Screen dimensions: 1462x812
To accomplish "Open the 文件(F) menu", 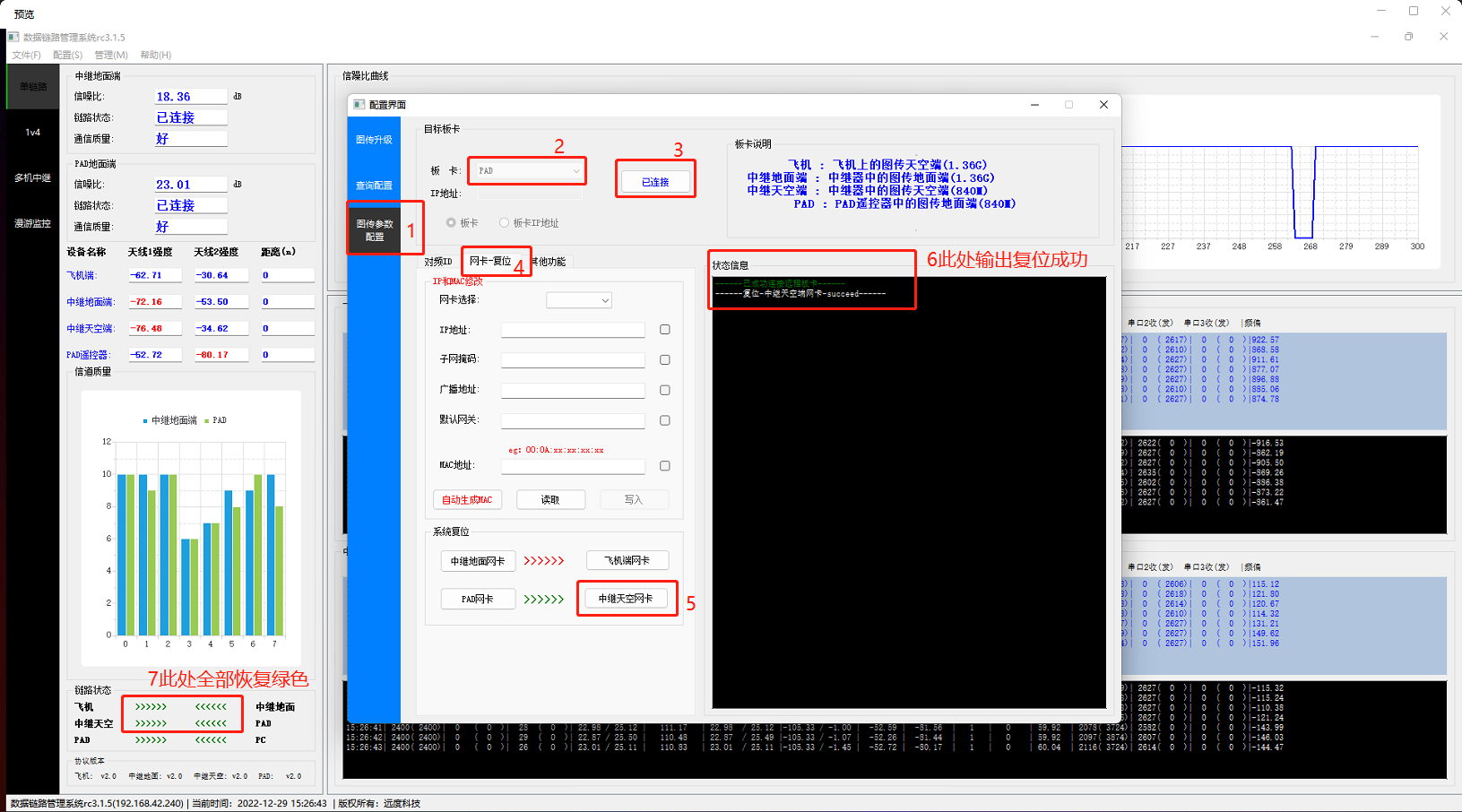I will click(26, 55).
